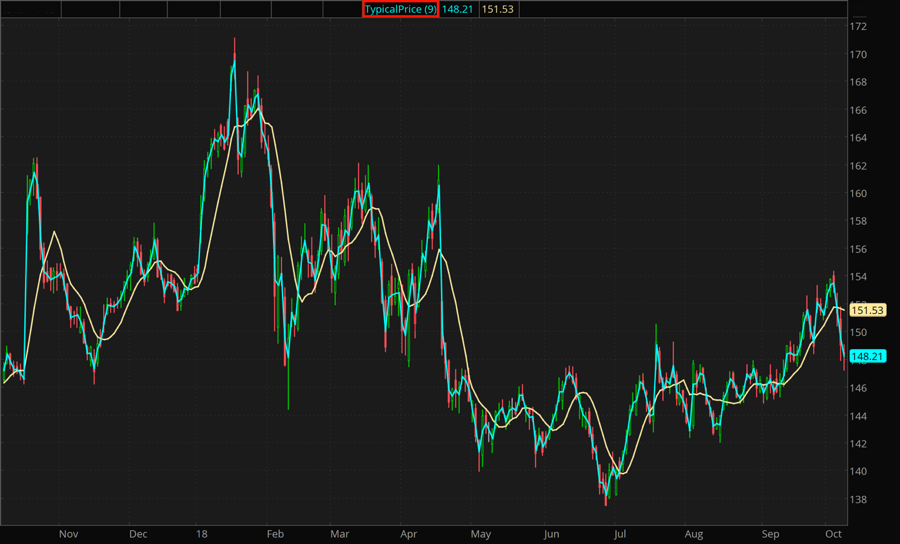Click the Dec label on time axis
This screenshot has width=900, height=544.
[x=139, y=534]
